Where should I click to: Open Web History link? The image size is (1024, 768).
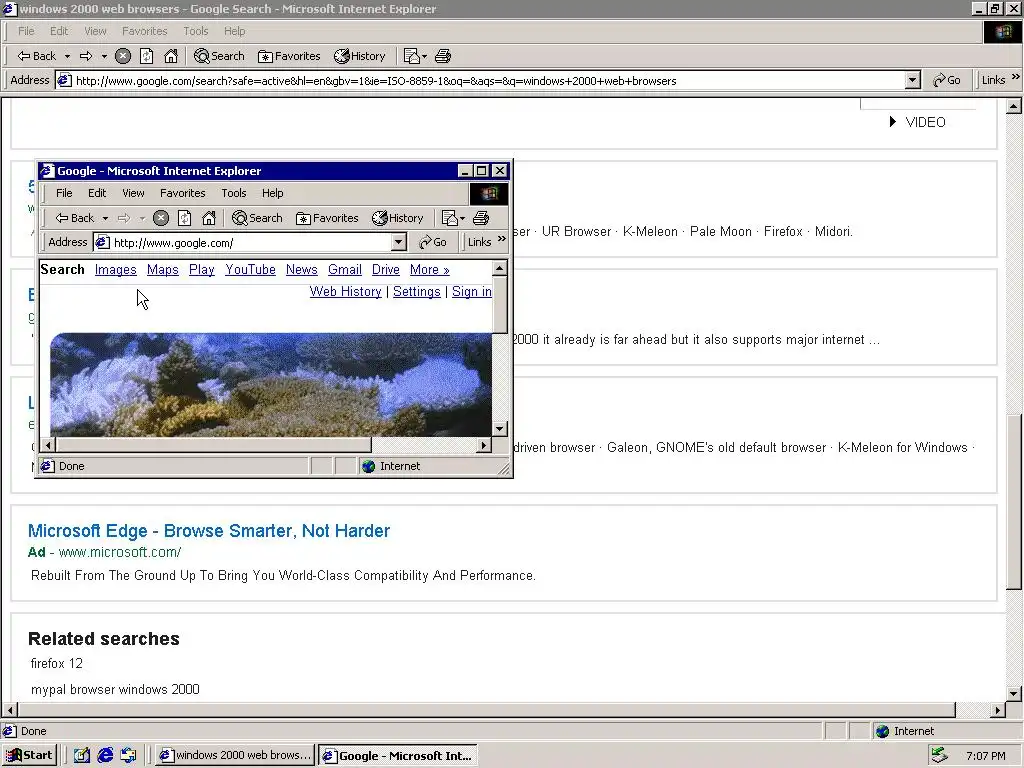coord(345,292)
